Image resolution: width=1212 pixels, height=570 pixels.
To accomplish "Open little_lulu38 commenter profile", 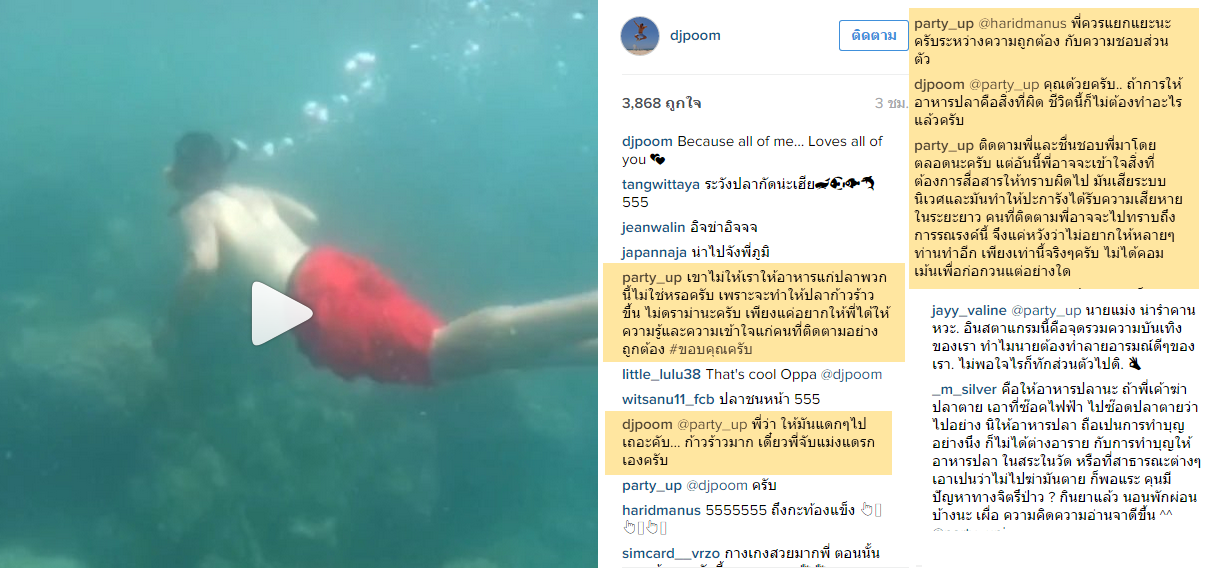I will (662, 375).
